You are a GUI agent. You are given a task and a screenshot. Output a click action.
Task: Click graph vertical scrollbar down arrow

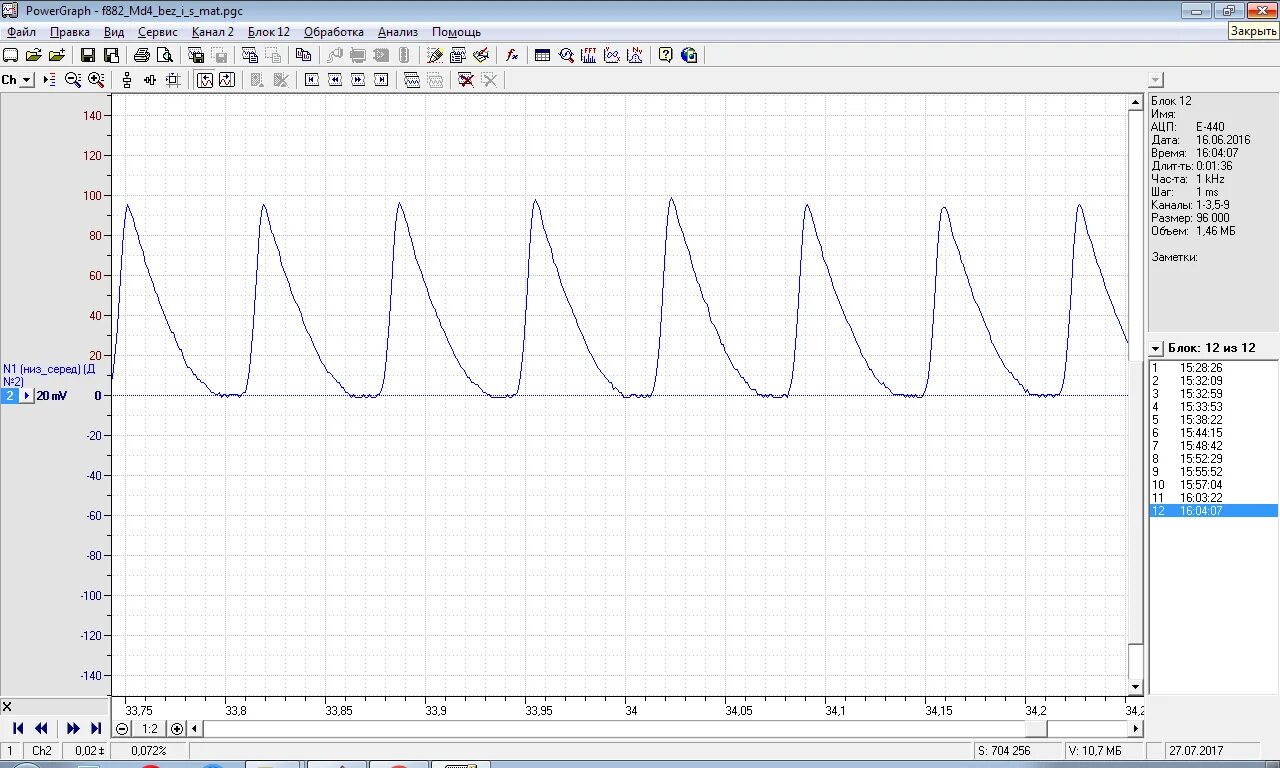1135,688
